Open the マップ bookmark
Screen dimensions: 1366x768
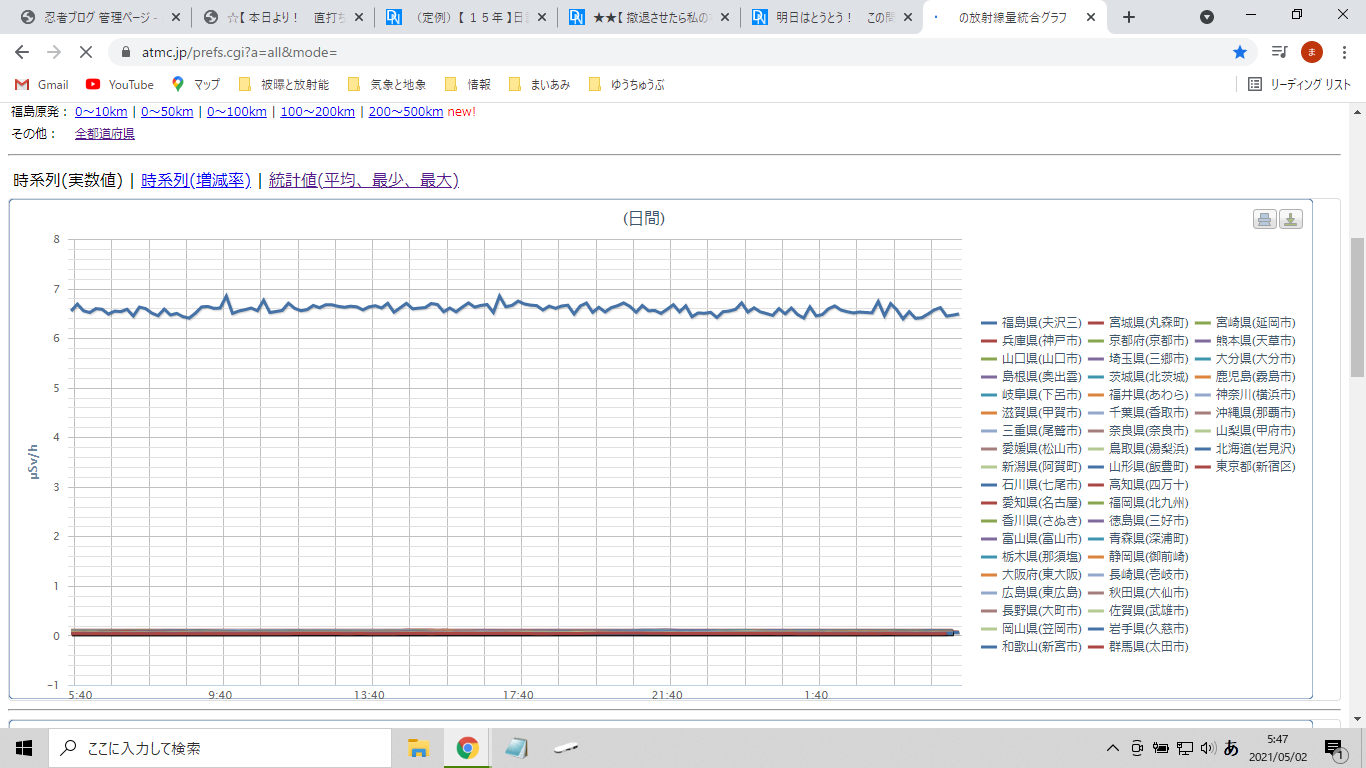[196, 85]
